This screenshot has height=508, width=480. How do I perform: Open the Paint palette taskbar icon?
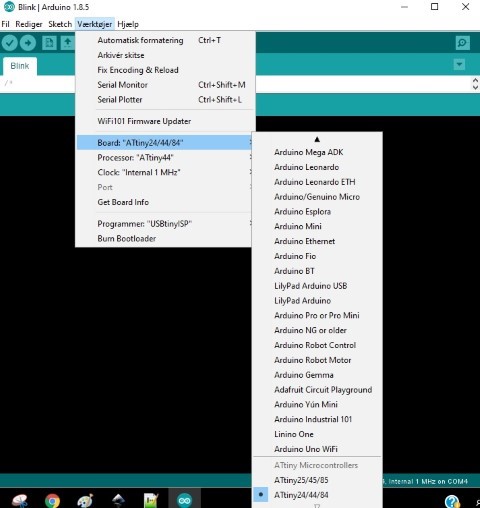point(85,501)
